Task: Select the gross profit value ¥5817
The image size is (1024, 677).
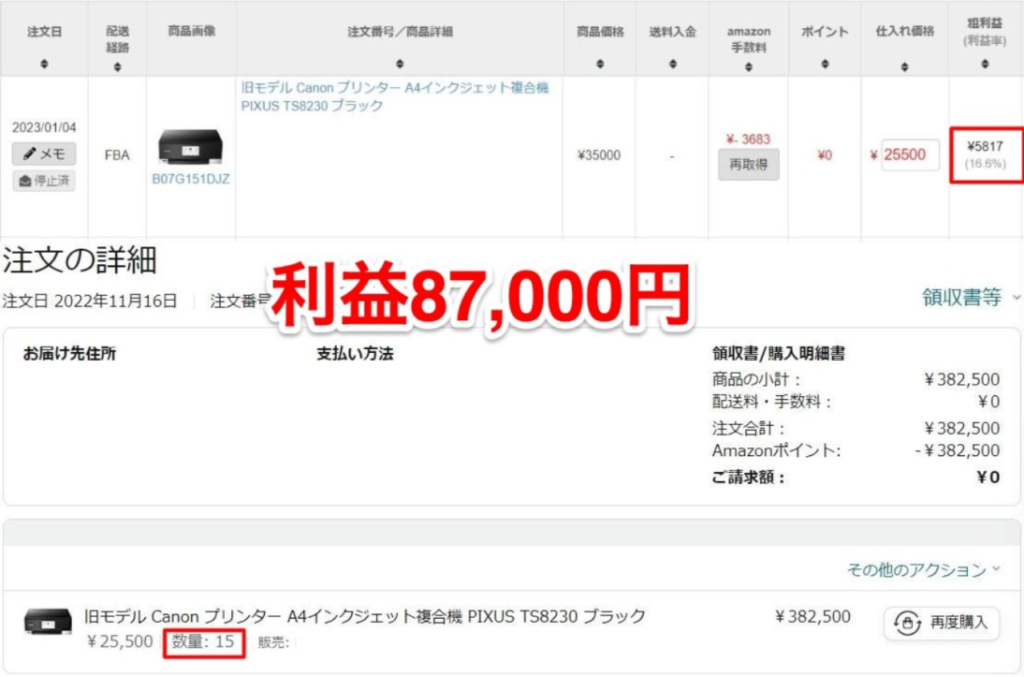Action: (x=985, y=146)
